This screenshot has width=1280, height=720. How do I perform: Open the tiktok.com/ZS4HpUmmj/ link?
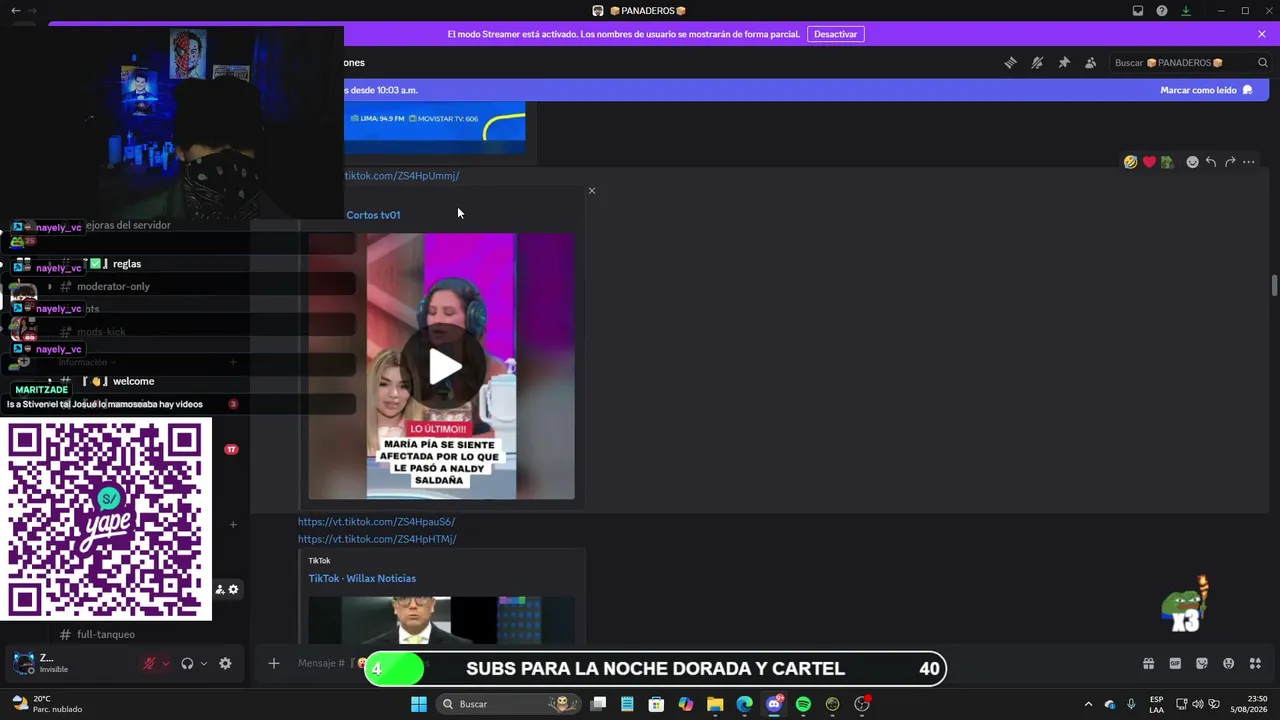pos(402,176)
